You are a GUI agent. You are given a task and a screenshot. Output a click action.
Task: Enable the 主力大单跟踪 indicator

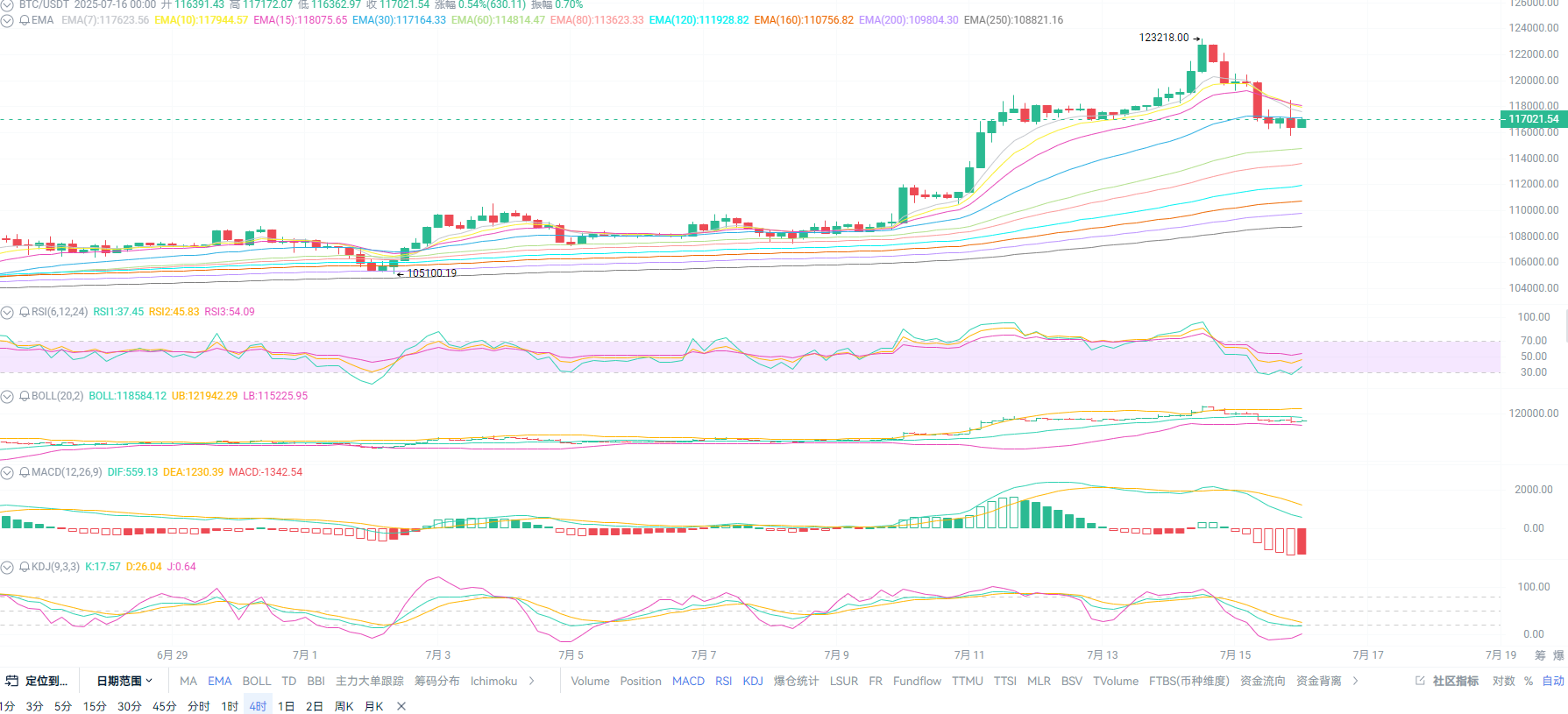[370, 681]
